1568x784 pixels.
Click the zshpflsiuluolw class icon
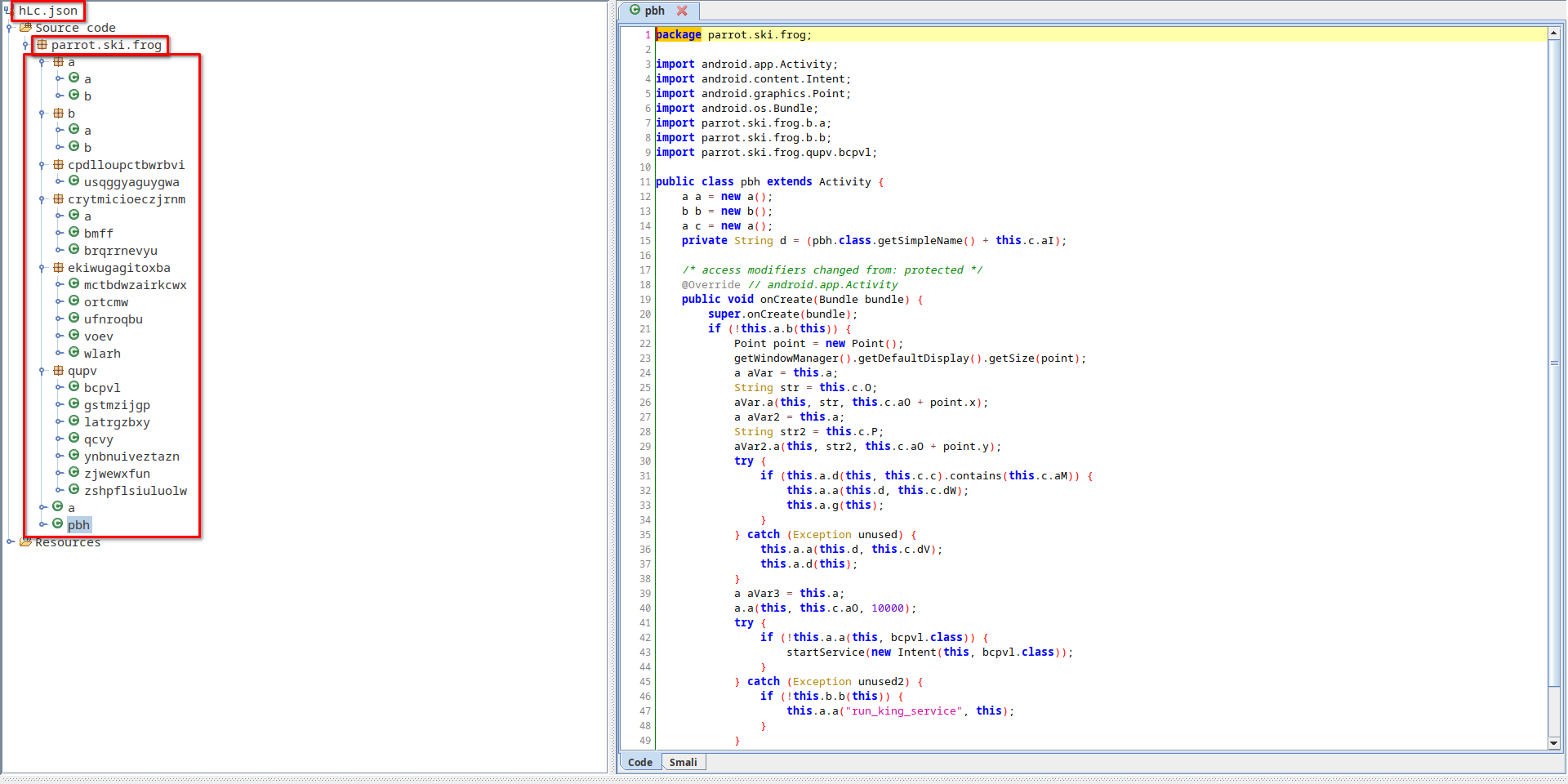tap(73, 489)
